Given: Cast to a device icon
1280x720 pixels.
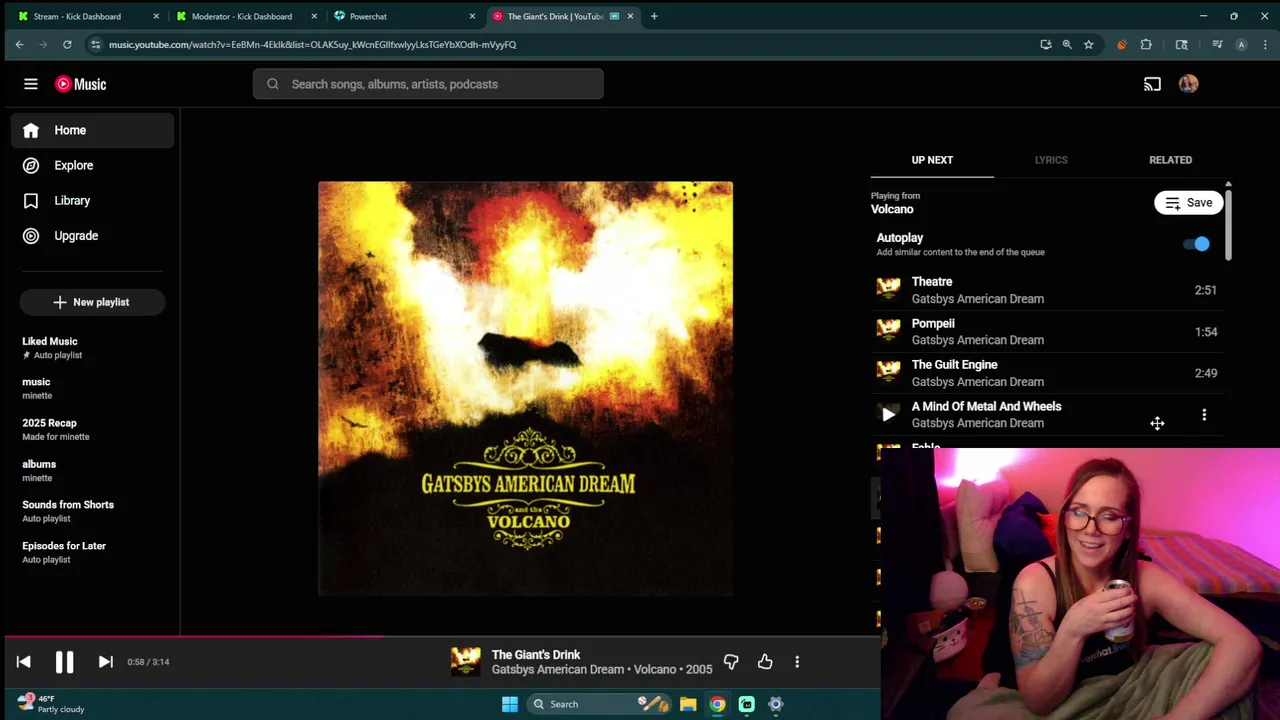Looking at the screenshot, I should [x=1152, y=84].
